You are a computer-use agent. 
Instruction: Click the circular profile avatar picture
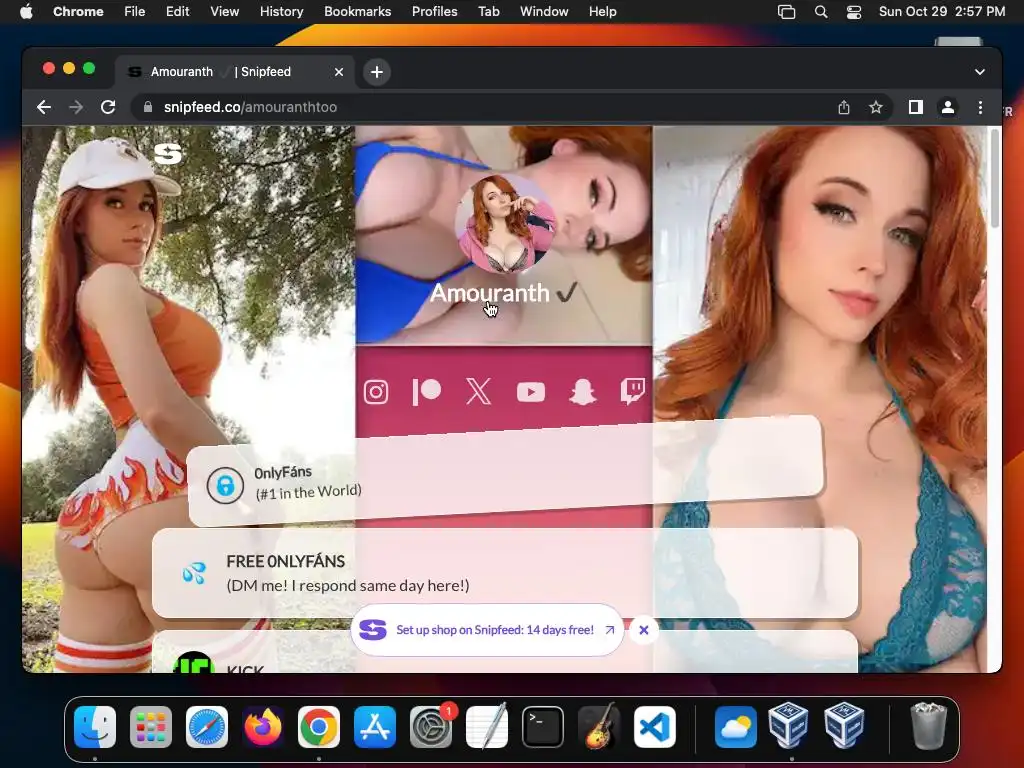click(x=505, y=223)
